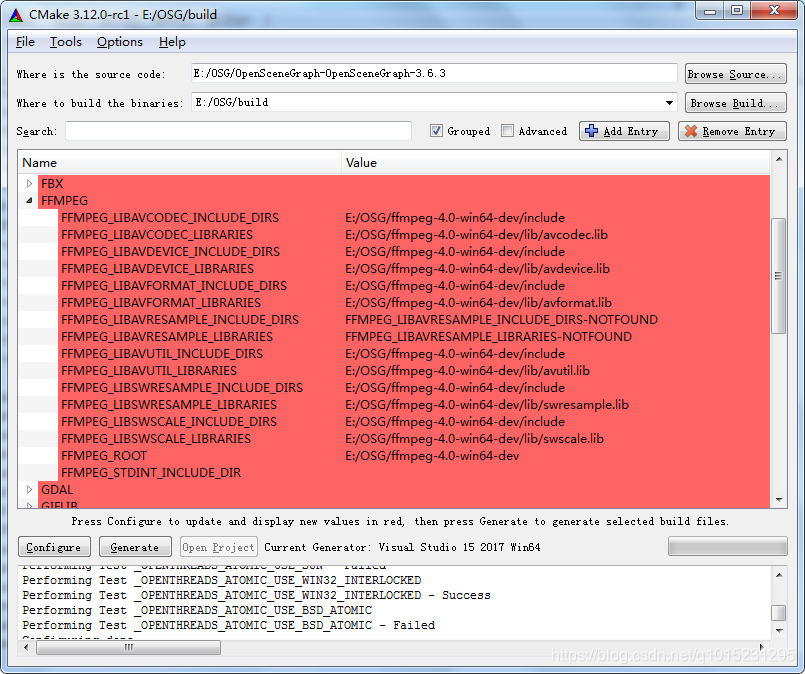Click the cache list scroll down arrow
805x674 pixels.
coord(778,499)
